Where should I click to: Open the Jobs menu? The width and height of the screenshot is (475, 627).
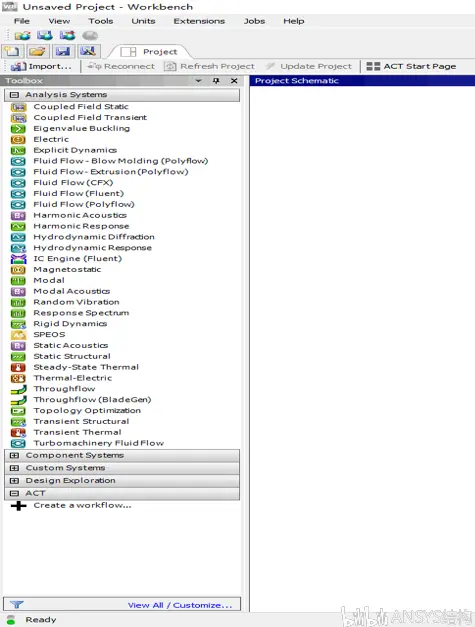[x=254, y=21]
